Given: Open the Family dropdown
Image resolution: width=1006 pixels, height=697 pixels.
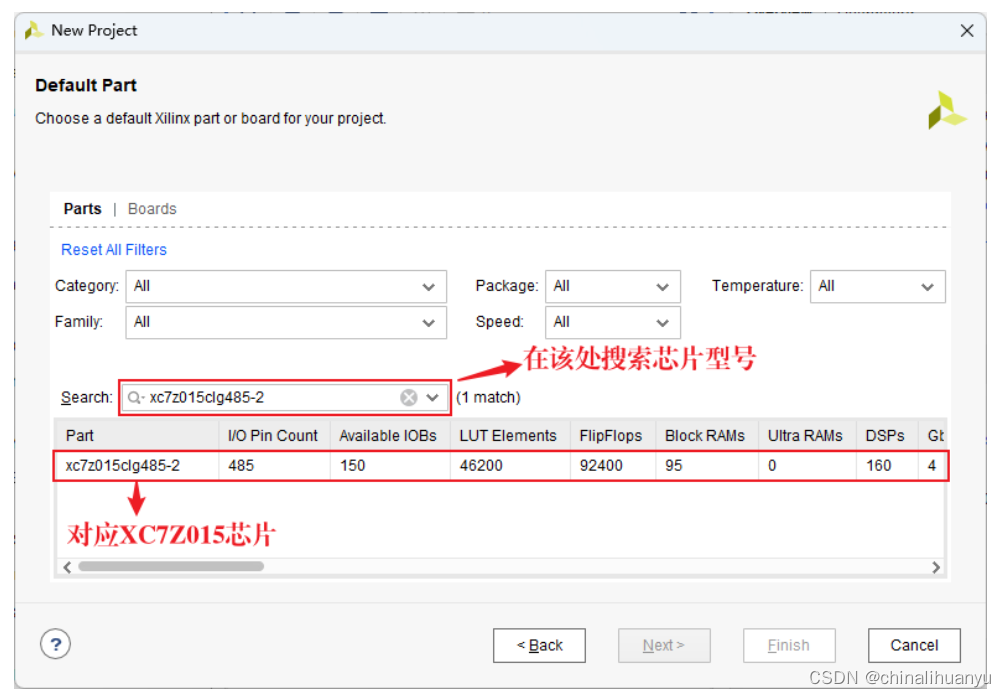Looking at the screenshot, I should (x=286, y=322).
